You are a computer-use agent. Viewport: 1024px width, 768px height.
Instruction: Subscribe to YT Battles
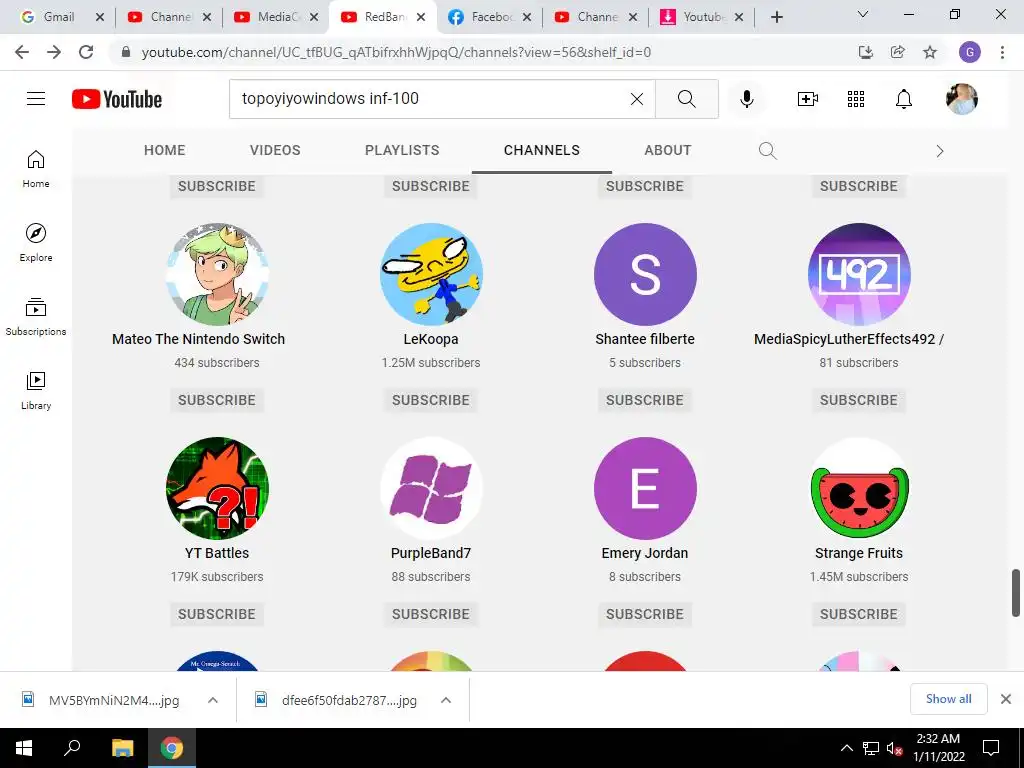pos(217,615)
